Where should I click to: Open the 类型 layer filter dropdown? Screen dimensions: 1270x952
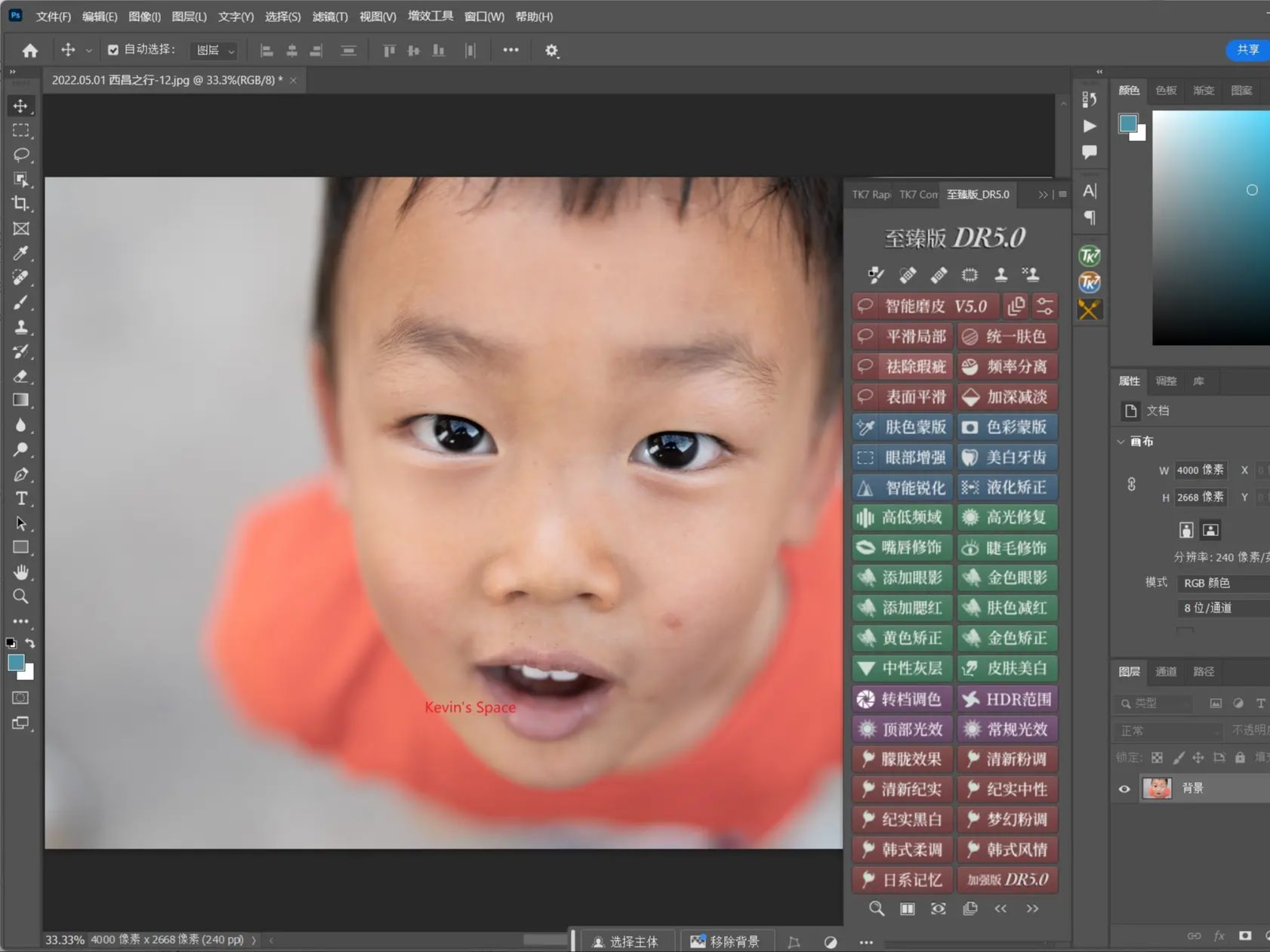pyautogui.click(x=1153, y=703)
